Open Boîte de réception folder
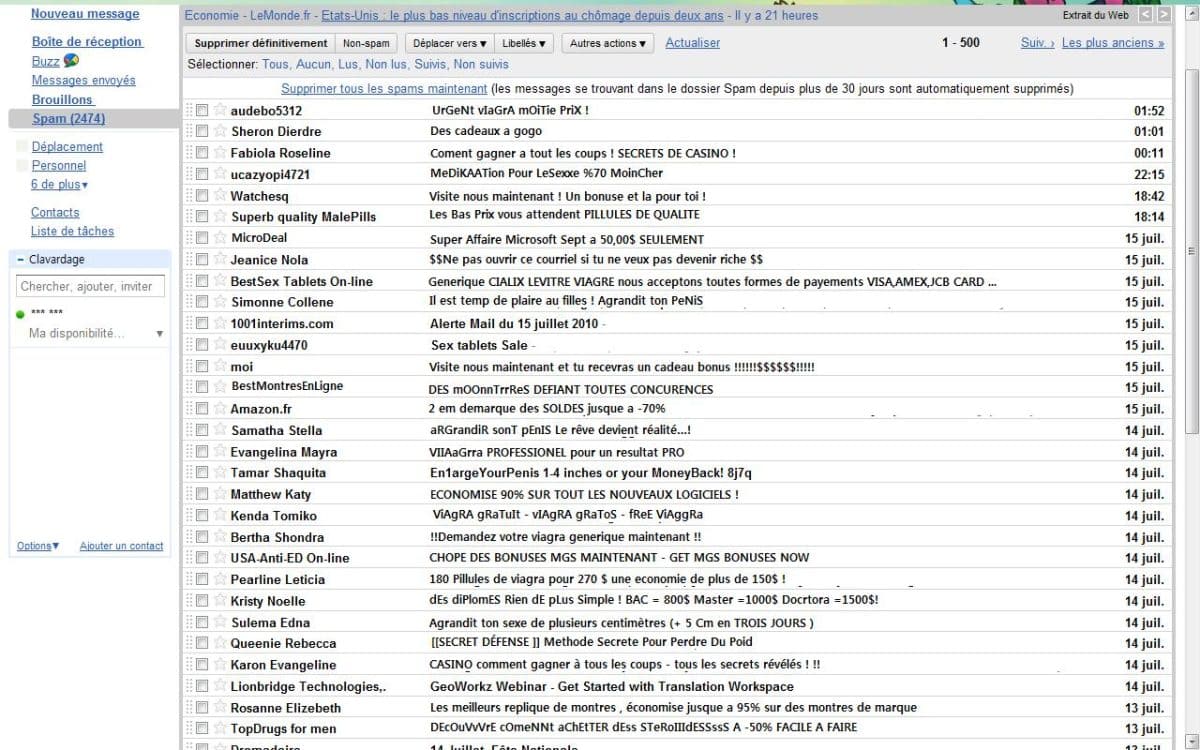 [87, 42]
